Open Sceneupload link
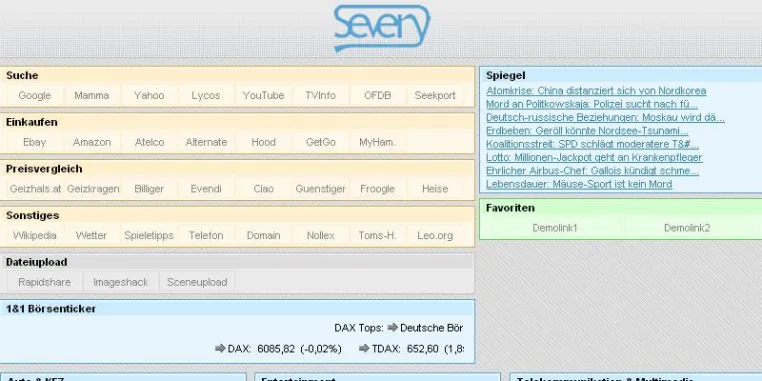The height and width of the screenshot is (381, 762). pyautogui.click(x=197, y=282)
